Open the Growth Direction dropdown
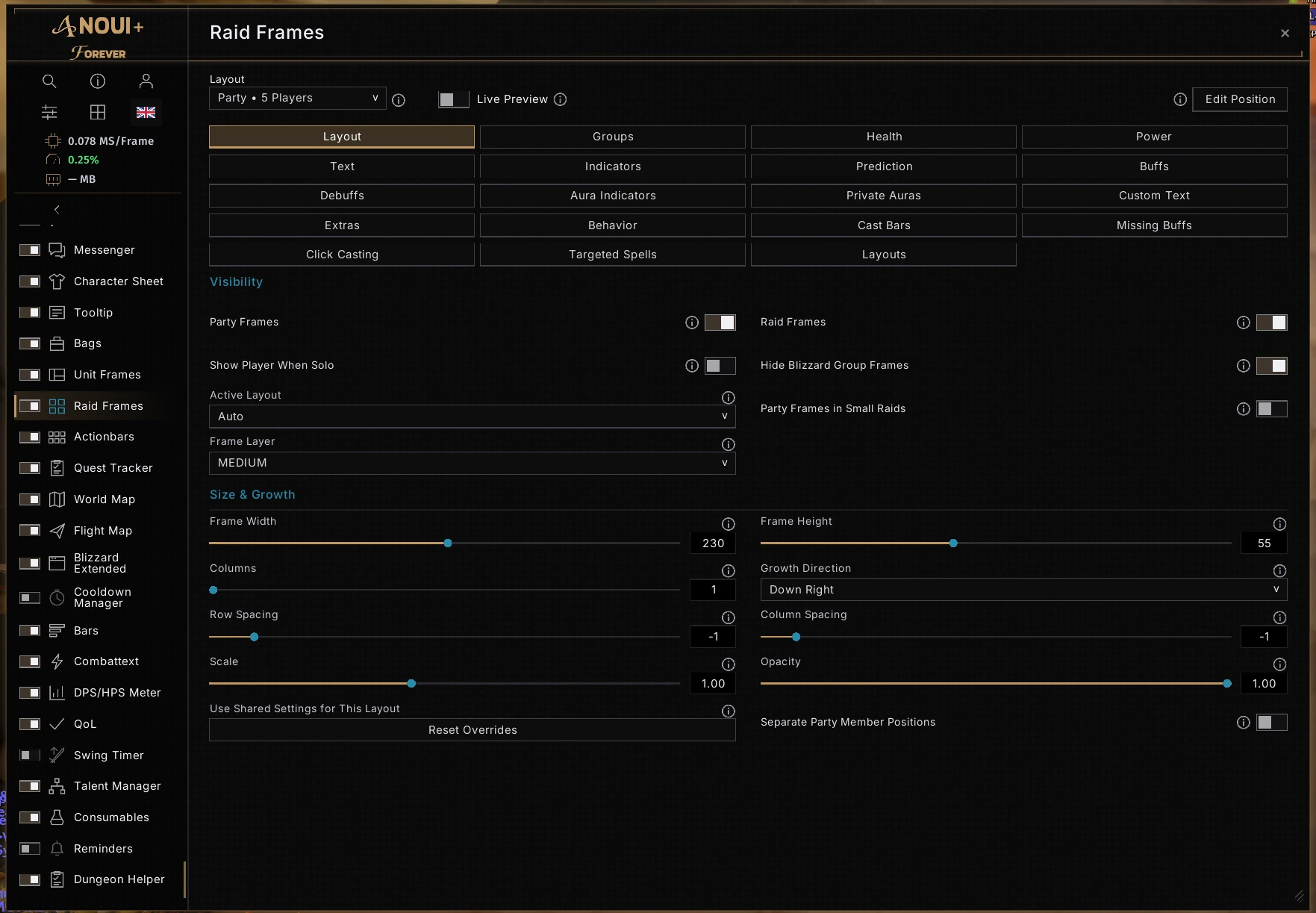The height and width of the screenshot is (913, 1316). [x=1024, y=590]
